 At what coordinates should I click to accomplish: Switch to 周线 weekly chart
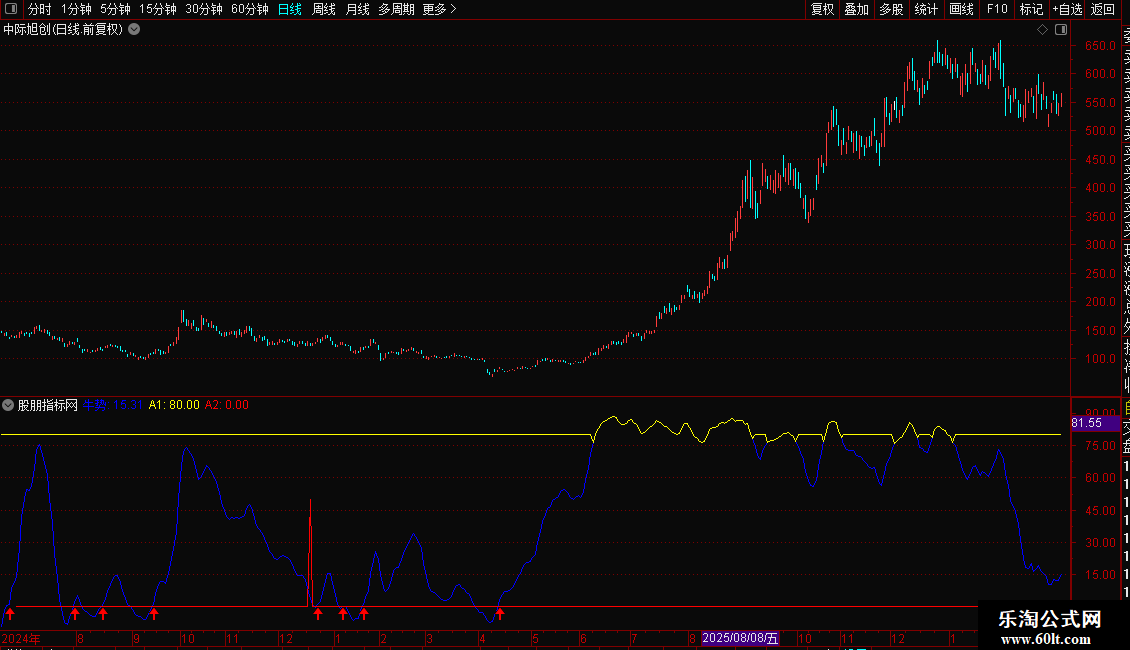click(324, 9)
